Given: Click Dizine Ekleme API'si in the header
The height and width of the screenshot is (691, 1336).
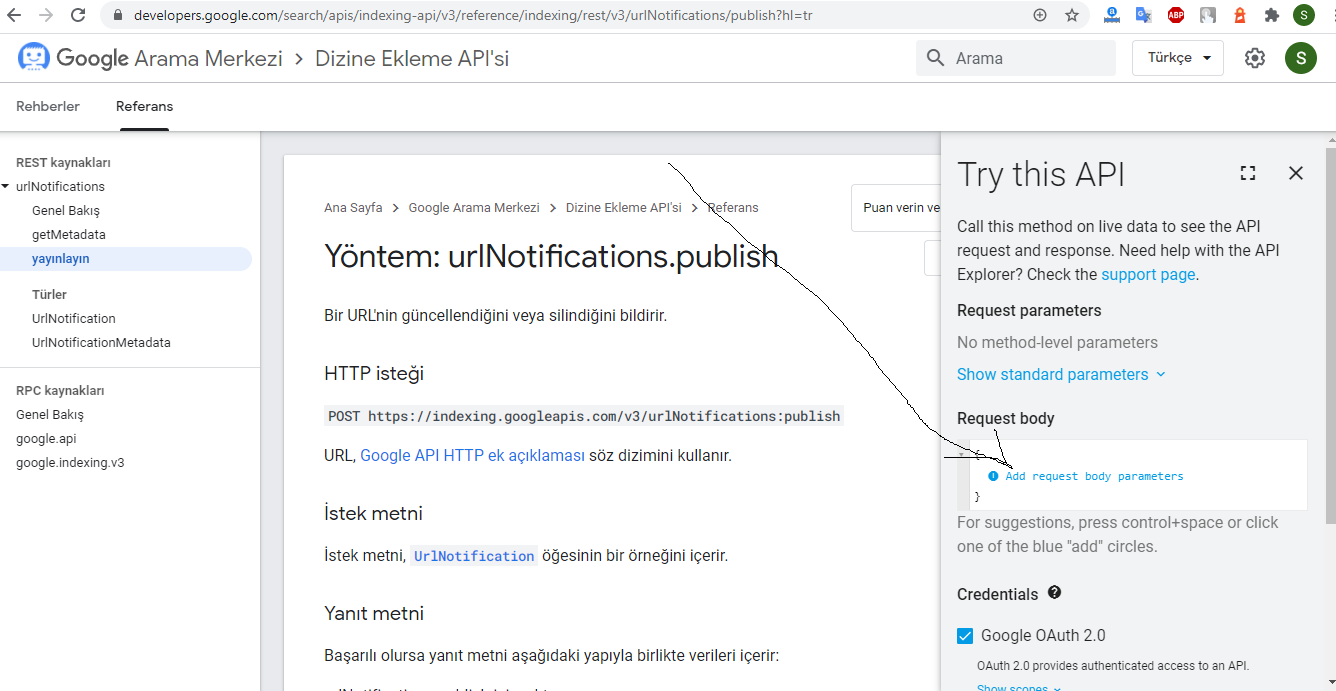Looking at the screenshot, I should point(412,58).
